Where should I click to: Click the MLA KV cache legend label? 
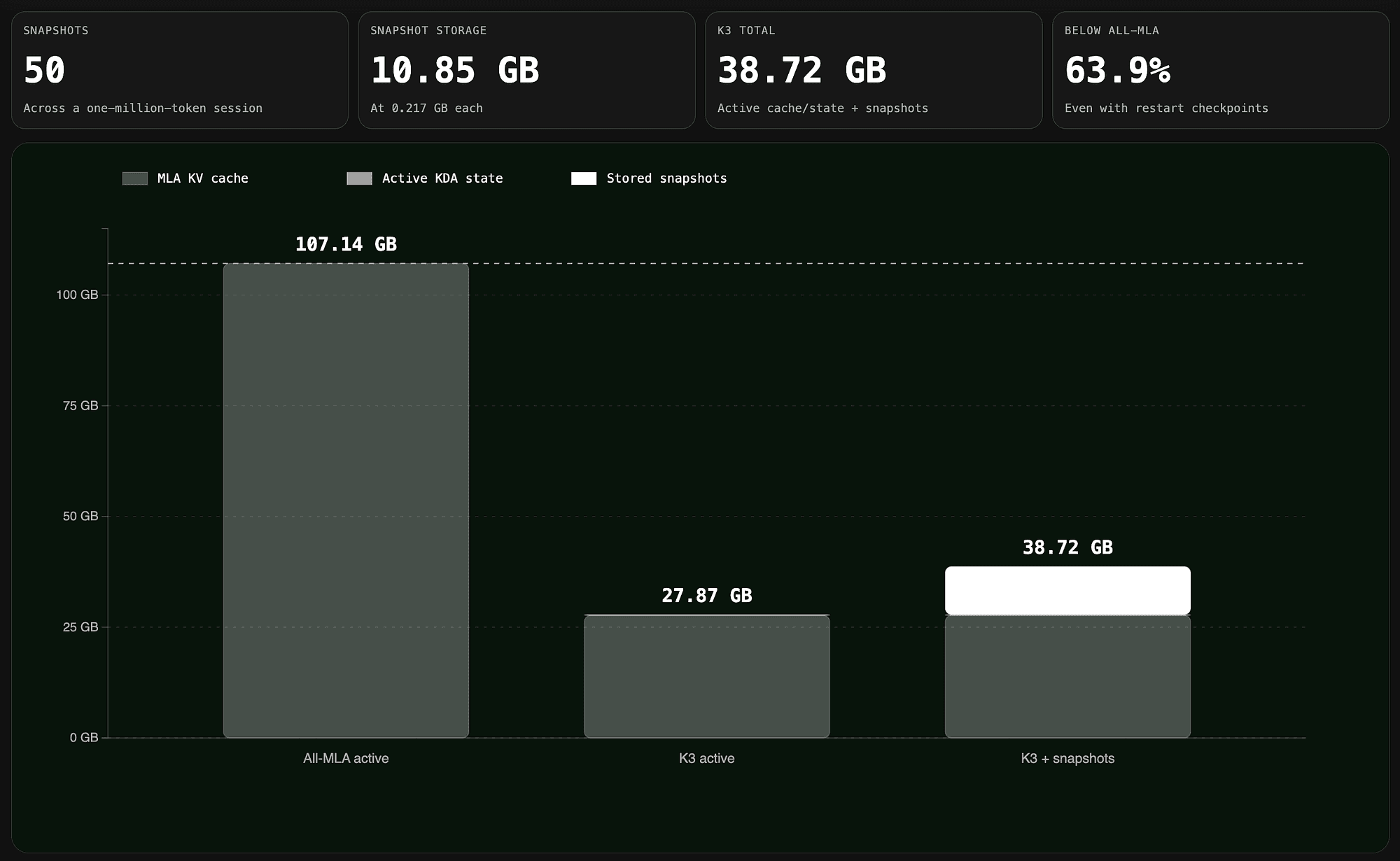tap(203, 178)
